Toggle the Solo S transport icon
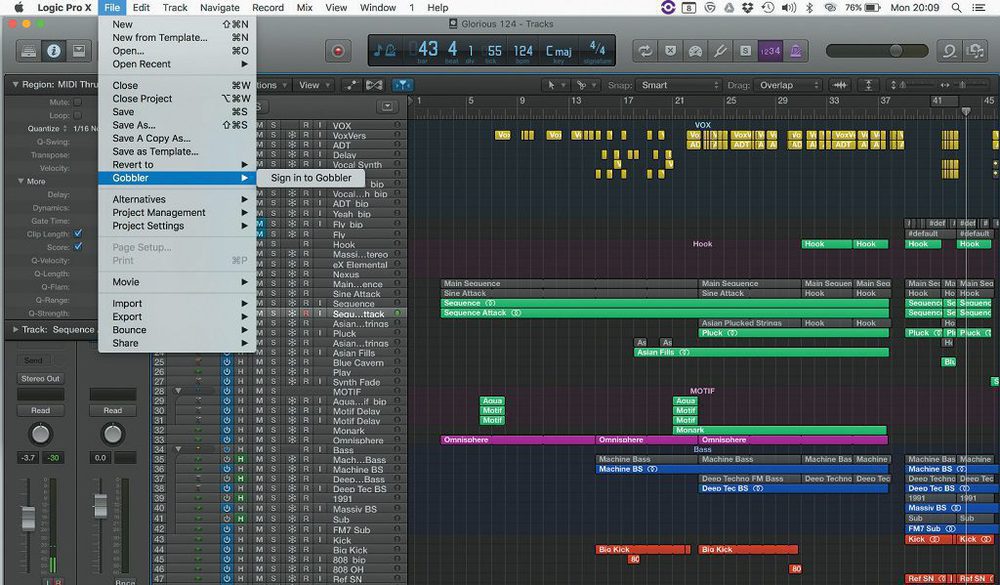The image size is (1000, 585). pyautogui.click(x=745, y=51)
